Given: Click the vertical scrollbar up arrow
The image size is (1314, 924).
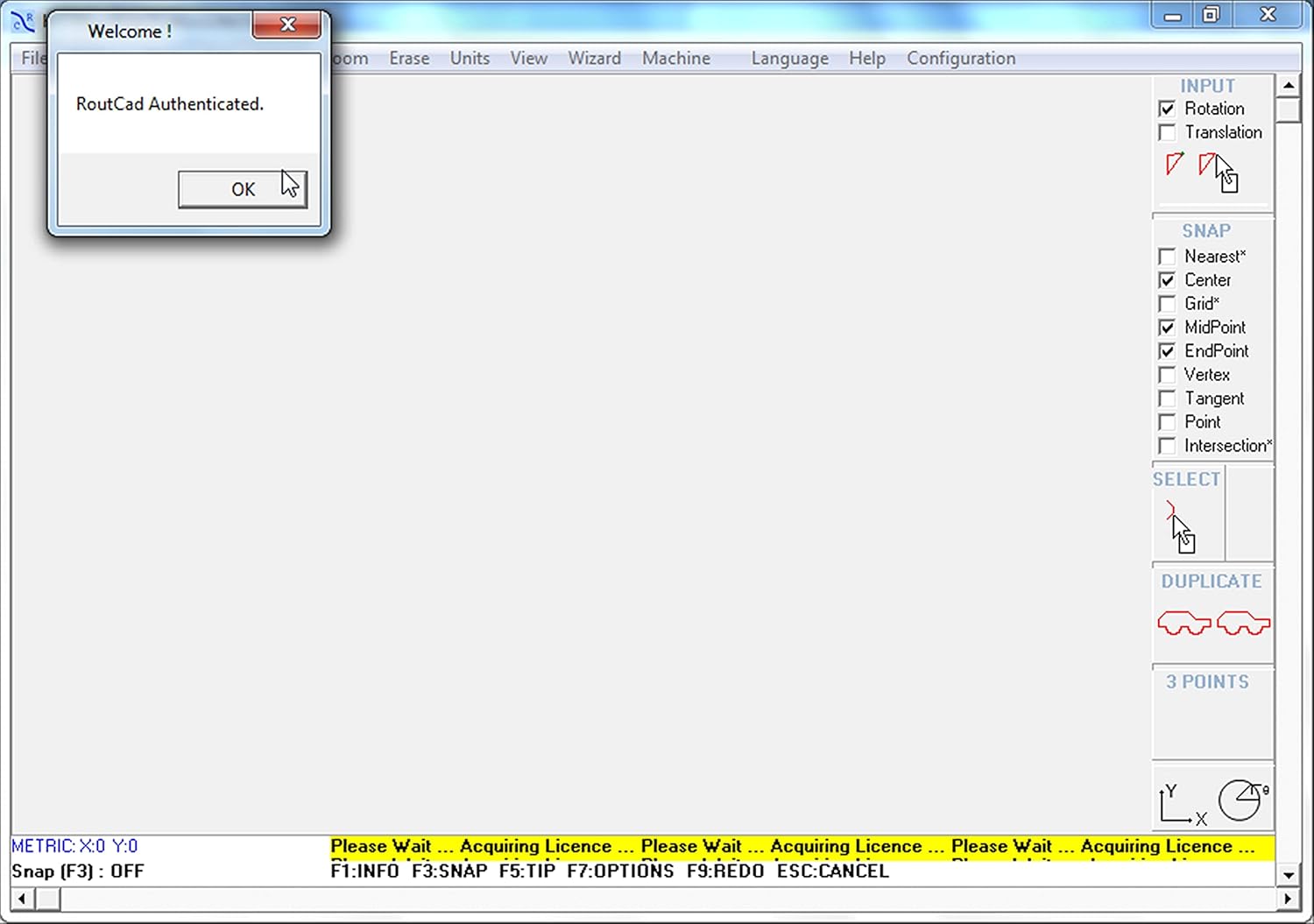Looking at the screenshot, I should coord(1288,86).
